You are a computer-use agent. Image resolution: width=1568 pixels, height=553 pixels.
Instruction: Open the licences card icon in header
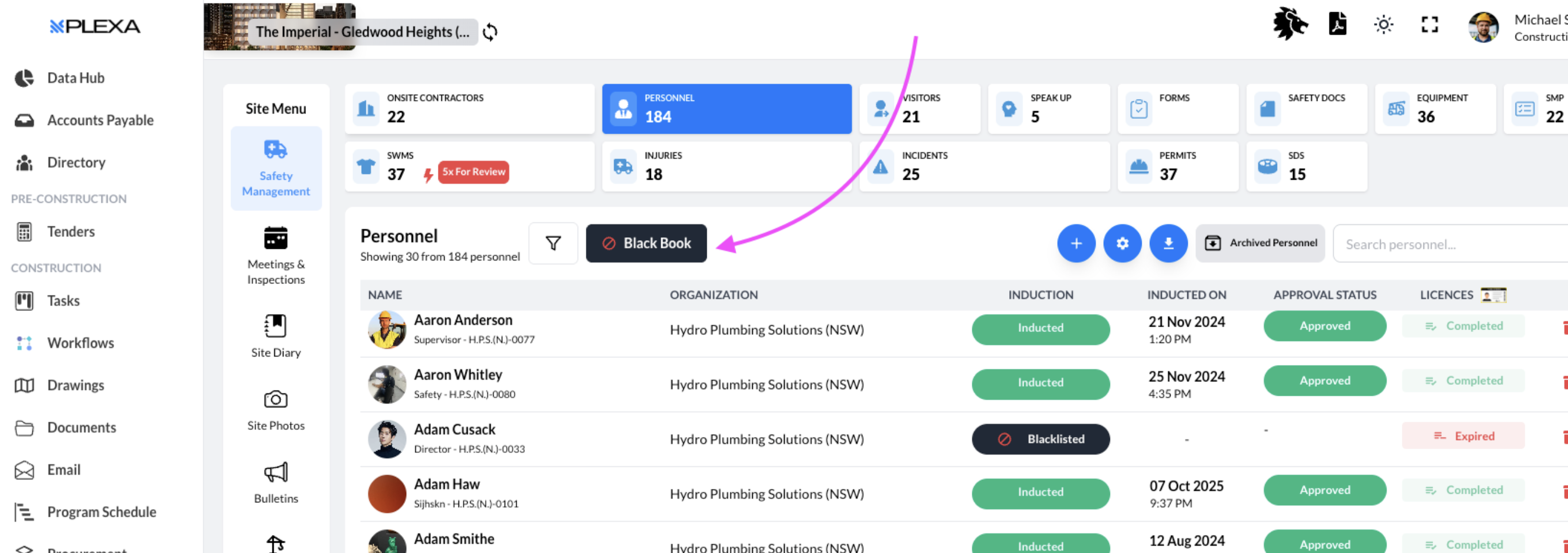(x=1493, y=295)
